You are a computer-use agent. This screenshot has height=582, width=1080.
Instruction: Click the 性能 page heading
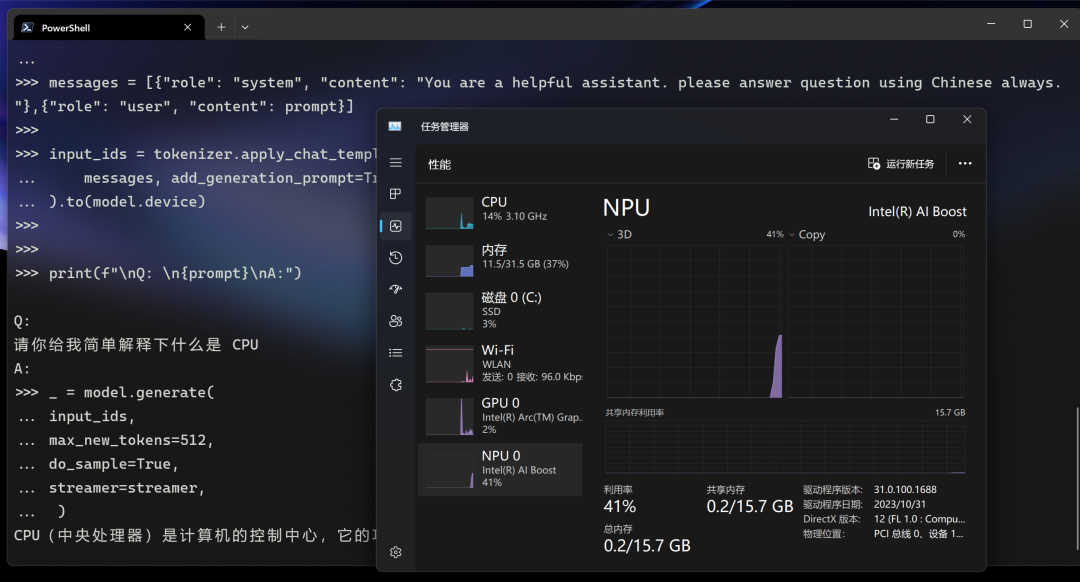click(439, 164)
